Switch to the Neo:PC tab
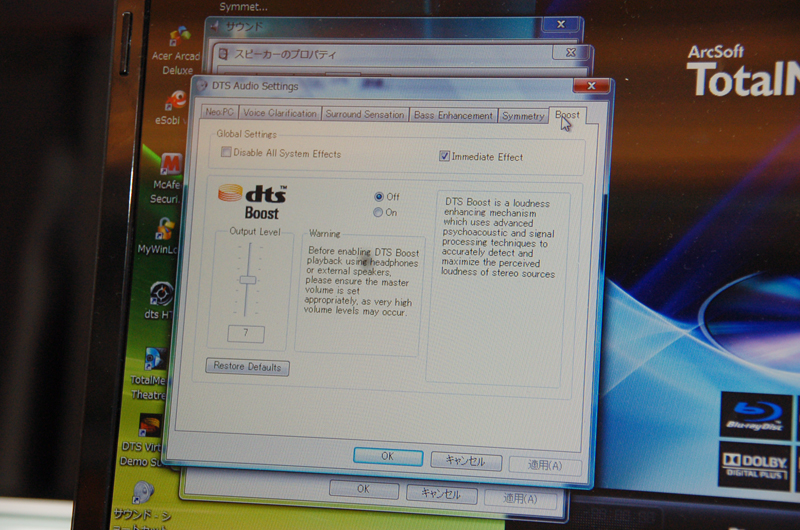The height and width of the screenshot is (530, 800). click(x=219, y=114)
